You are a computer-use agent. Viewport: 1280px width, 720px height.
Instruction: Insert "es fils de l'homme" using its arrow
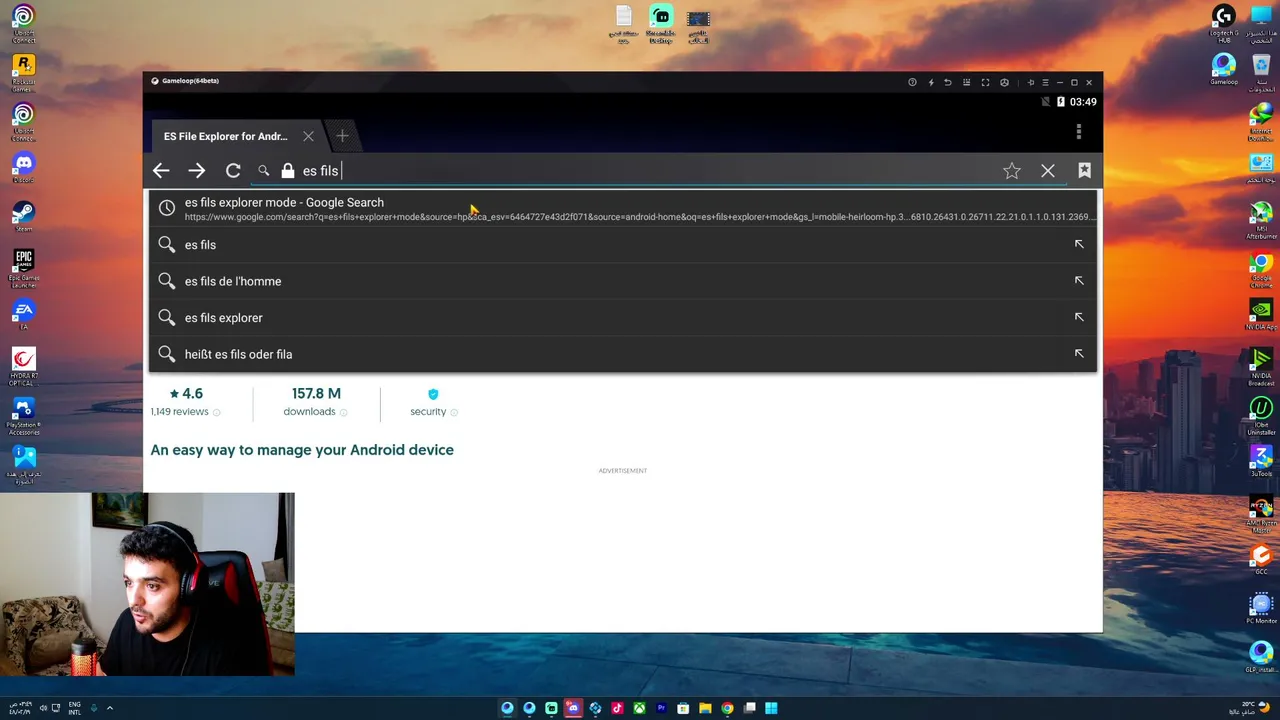coord(1079,281)
